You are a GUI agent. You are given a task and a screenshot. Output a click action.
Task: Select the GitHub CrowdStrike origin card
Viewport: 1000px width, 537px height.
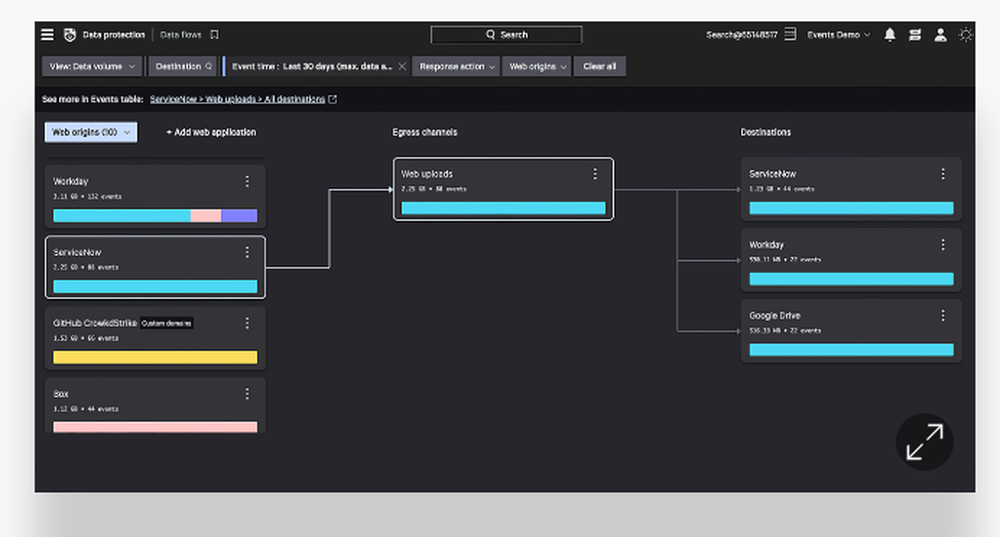[x=155, y=338]
